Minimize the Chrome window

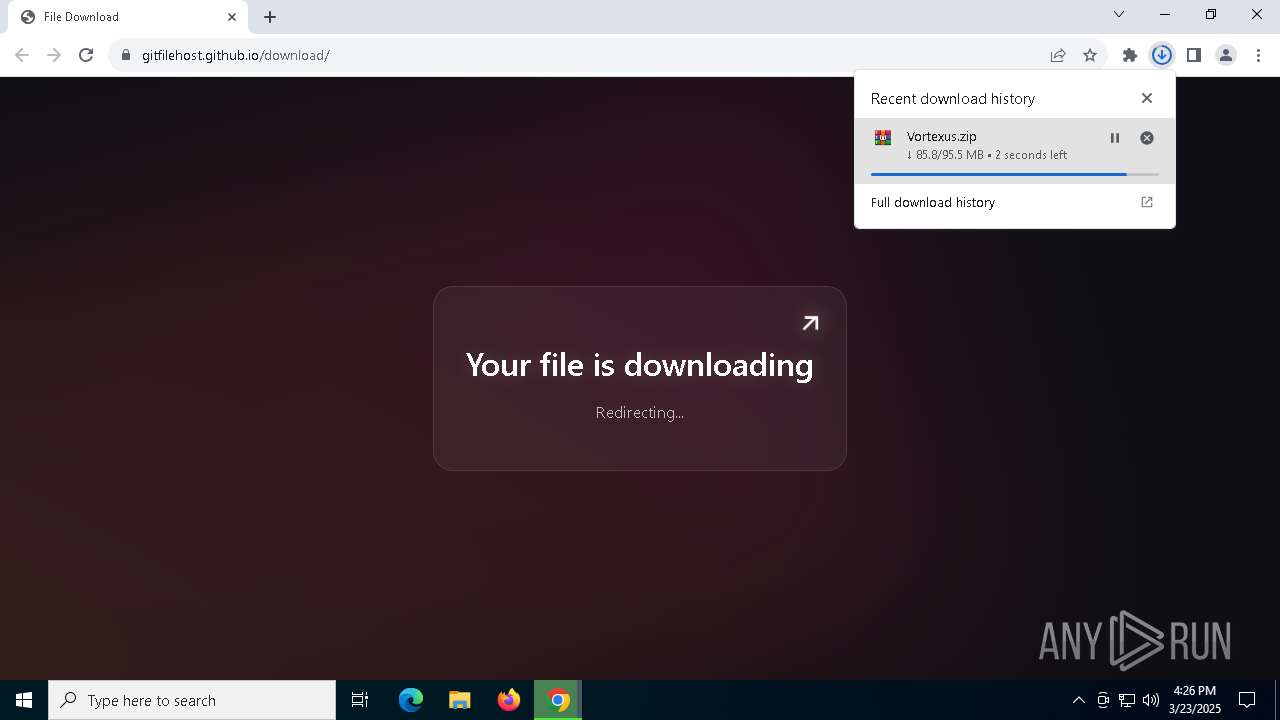point(1165,14)
